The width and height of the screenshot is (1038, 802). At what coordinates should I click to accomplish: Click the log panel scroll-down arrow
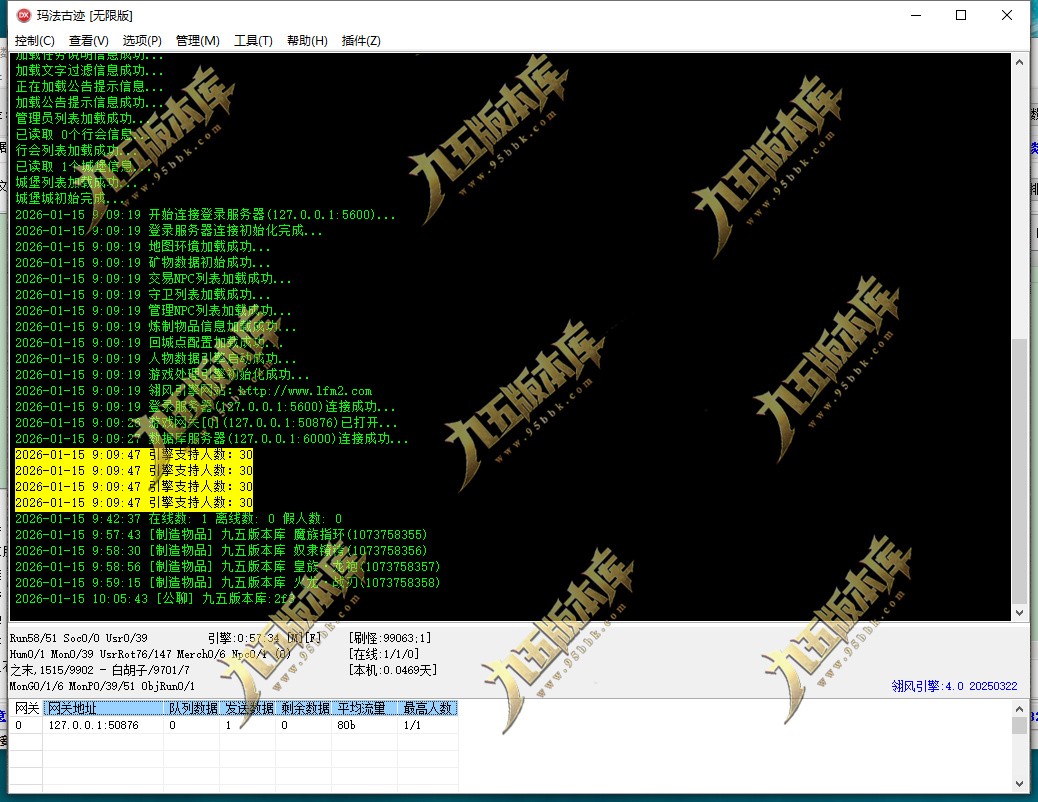(1019, 613)
